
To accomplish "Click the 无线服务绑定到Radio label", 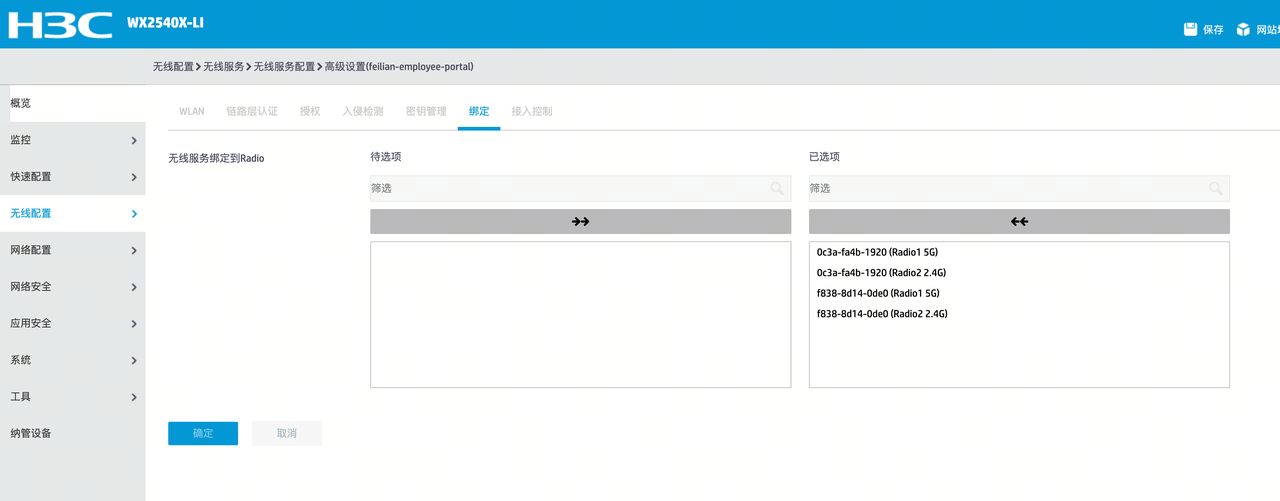I will point(216,158).
